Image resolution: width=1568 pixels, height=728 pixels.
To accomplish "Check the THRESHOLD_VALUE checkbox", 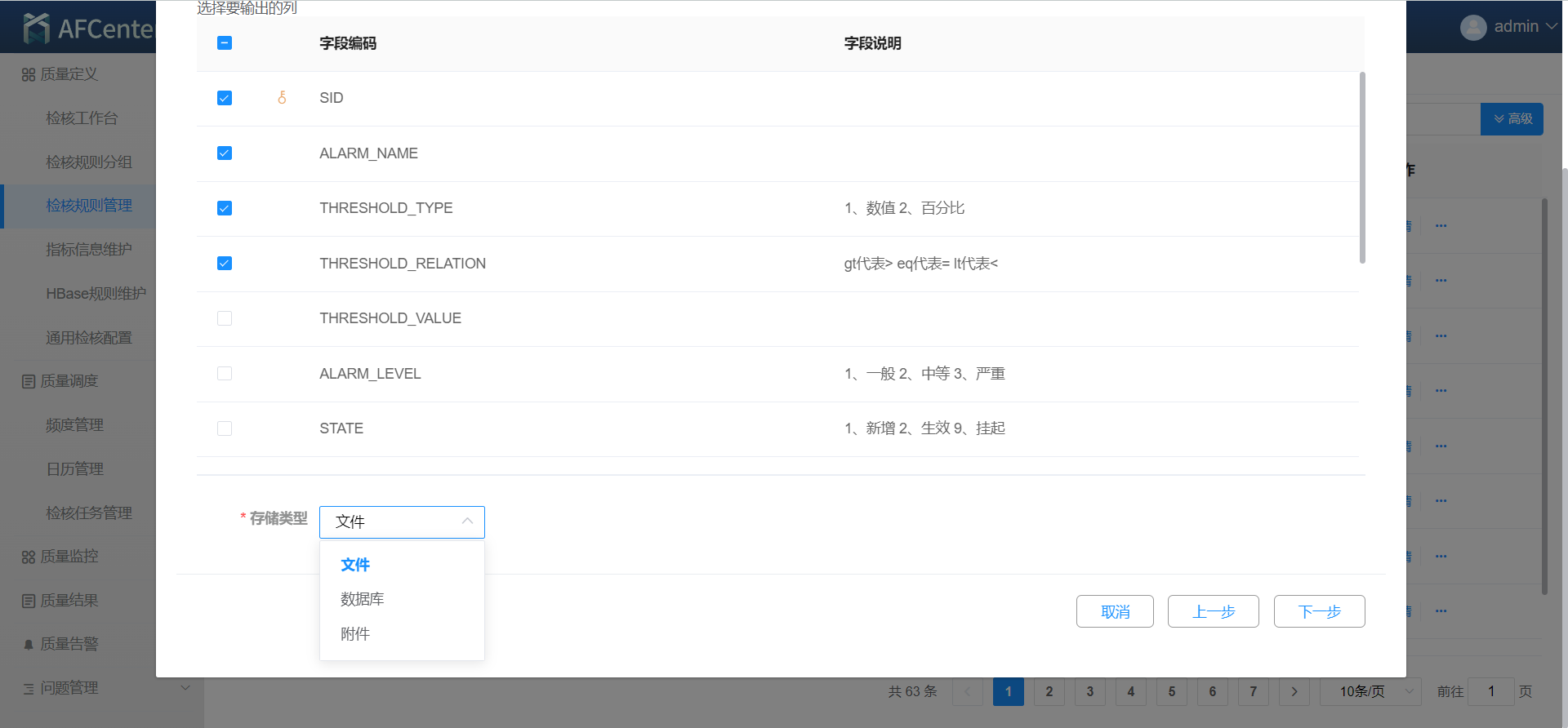I will [x=225, y=318].
